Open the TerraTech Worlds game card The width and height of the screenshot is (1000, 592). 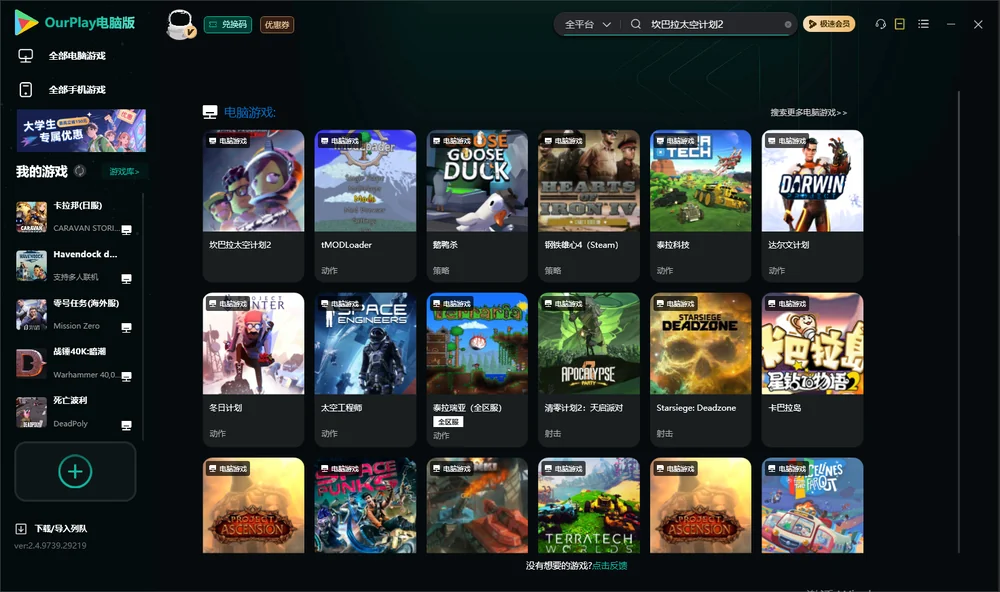589,505
